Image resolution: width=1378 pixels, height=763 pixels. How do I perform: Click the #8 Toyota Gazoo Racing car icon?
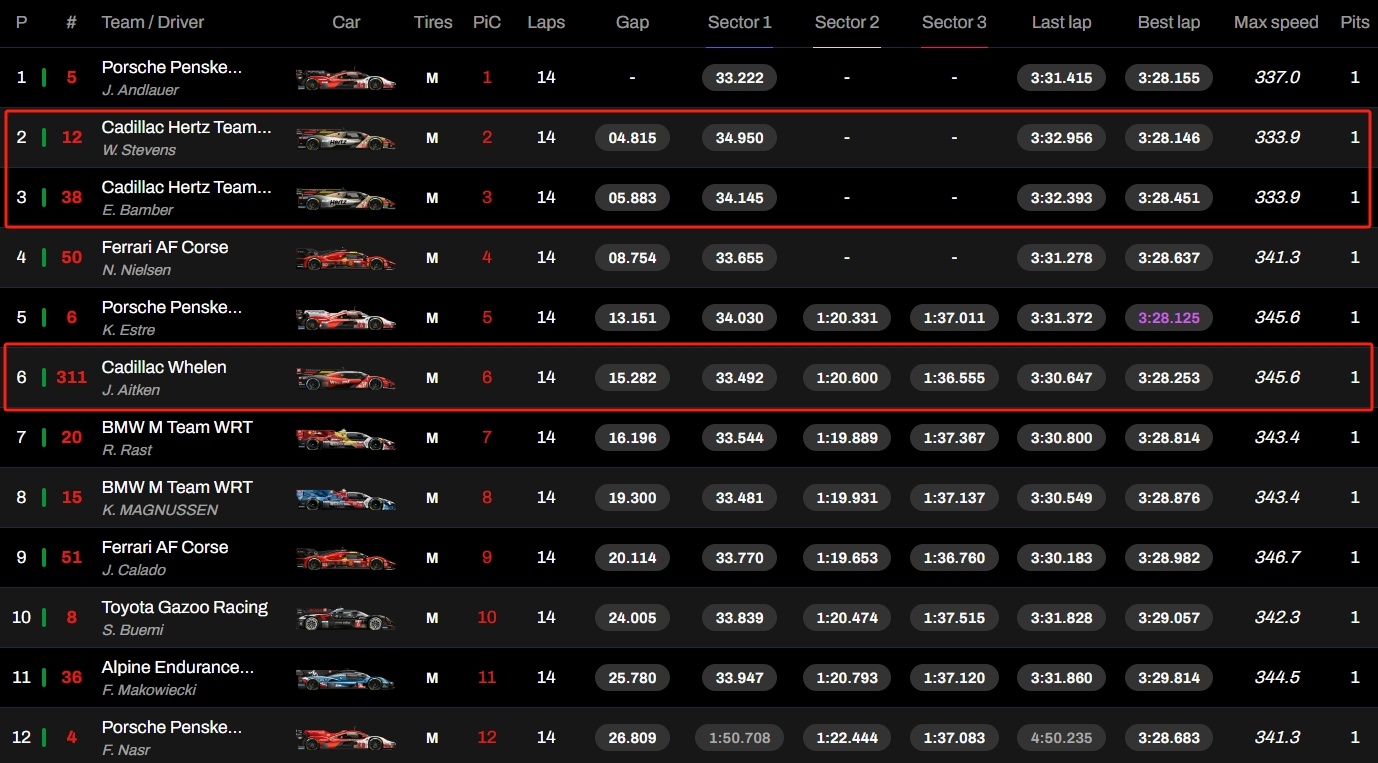pos(346,618)
